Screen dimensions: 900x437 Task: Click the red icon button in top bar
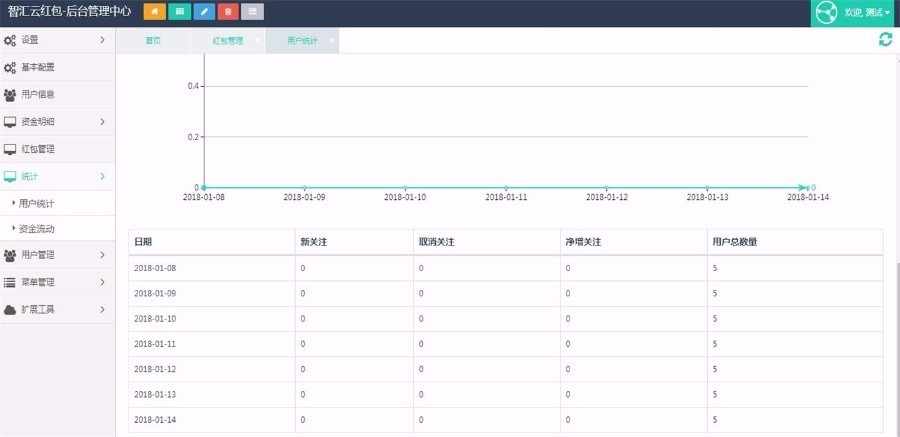(x=228, y=11)
